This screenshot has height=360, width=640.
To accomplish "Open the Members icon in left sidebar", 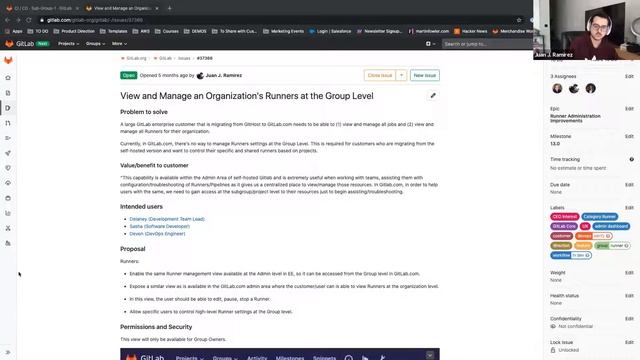I will [x=8, y=243].
